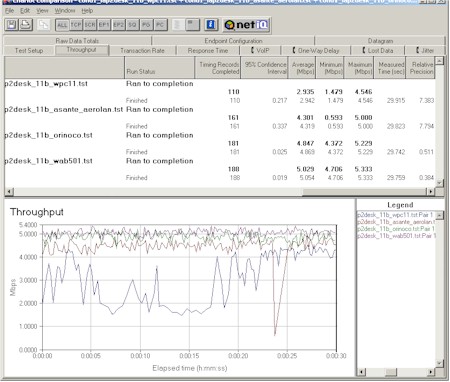Click the Legend panel scroll right arrow

coord(431,372)
